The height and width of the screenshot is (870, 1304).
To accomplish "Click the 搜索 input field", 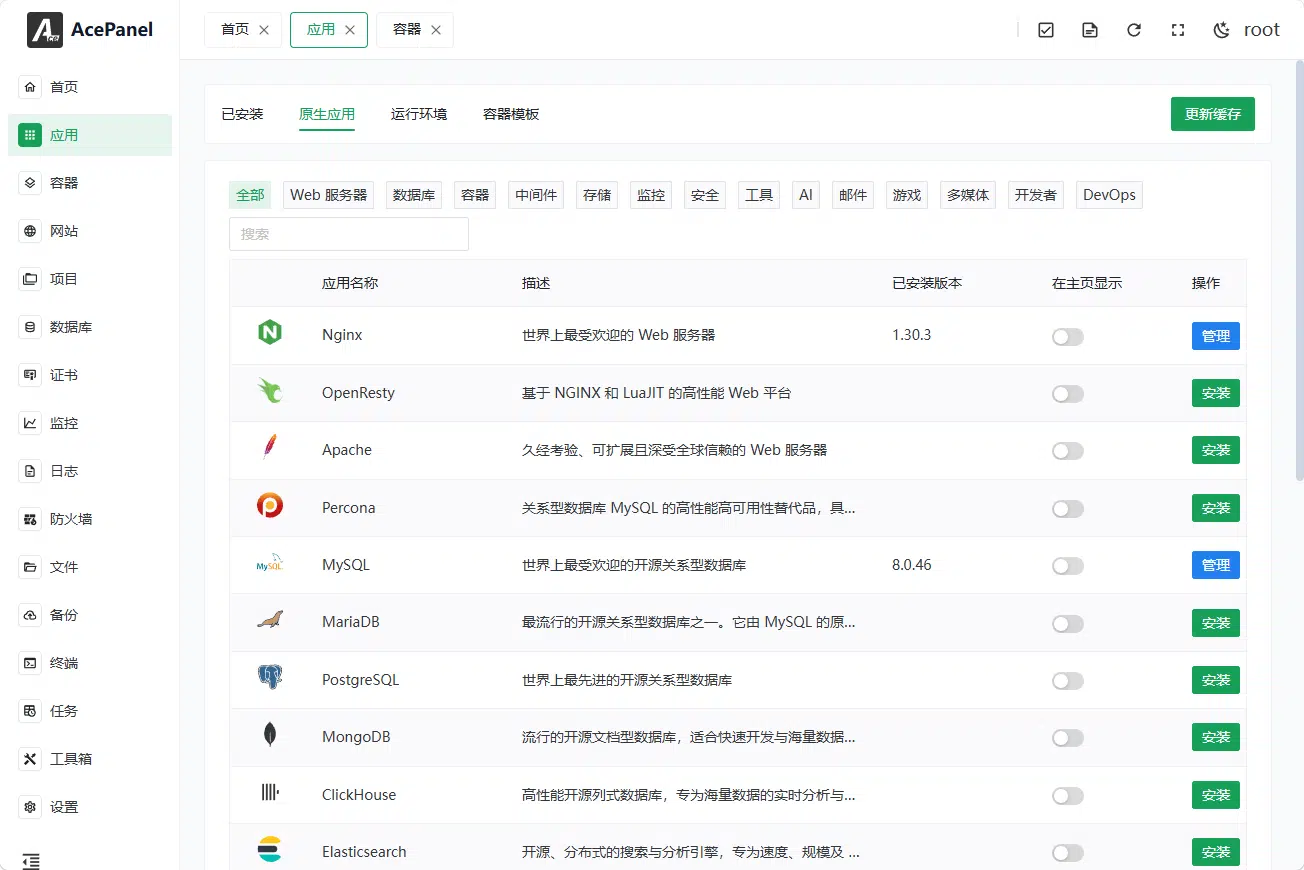I will [349, 234].
